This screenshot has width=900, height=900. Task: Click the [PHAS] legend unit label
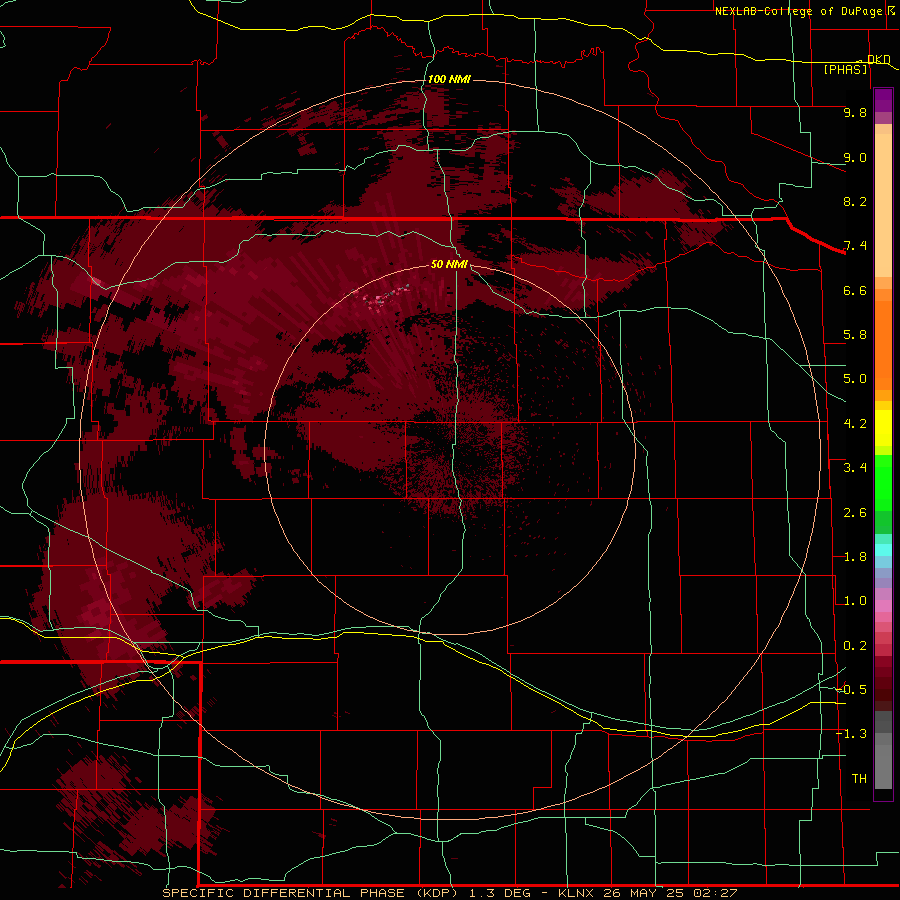(x=845, y=69)
